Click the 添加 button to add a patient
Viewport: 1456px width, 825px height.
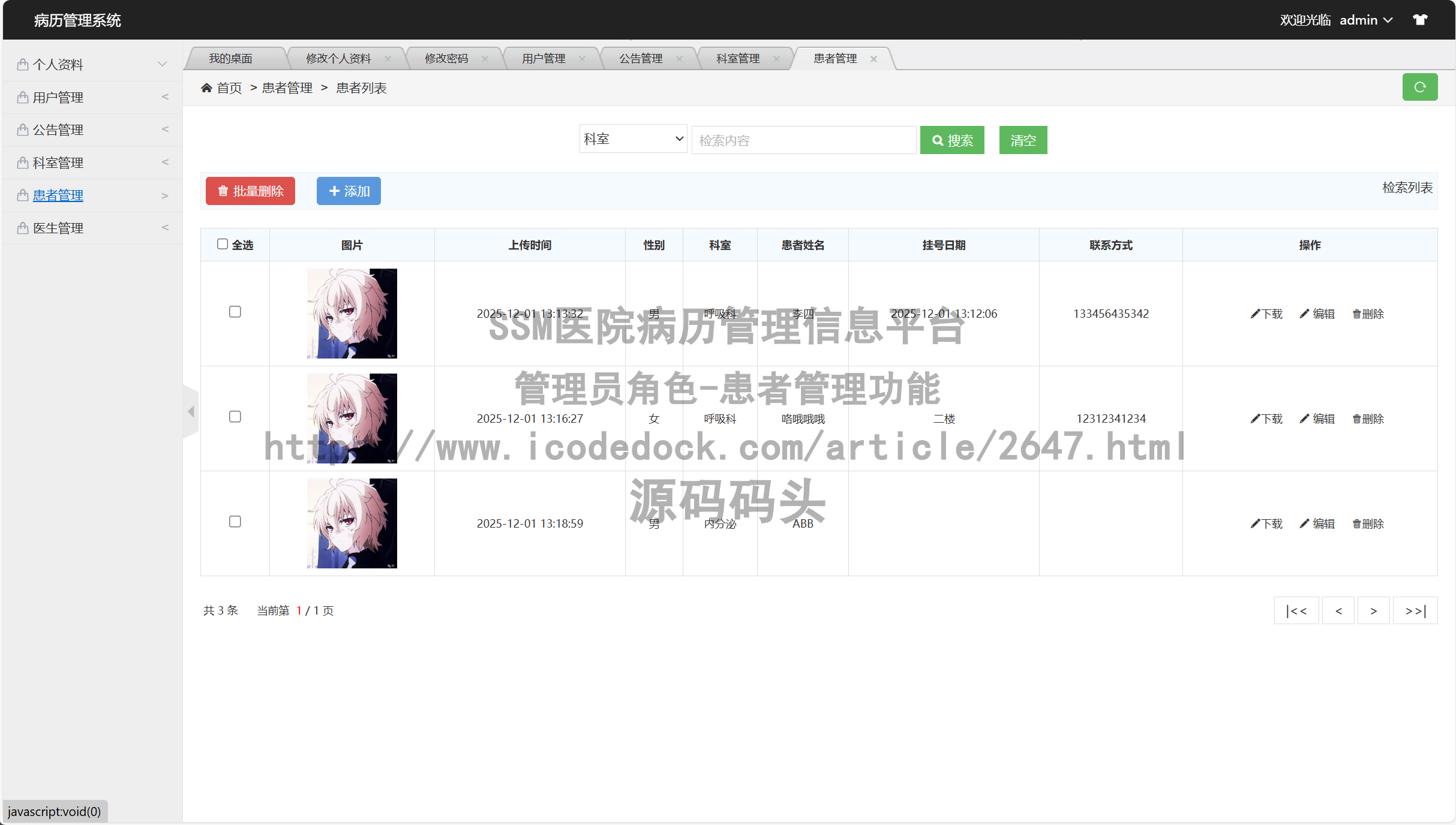[348, 191]
